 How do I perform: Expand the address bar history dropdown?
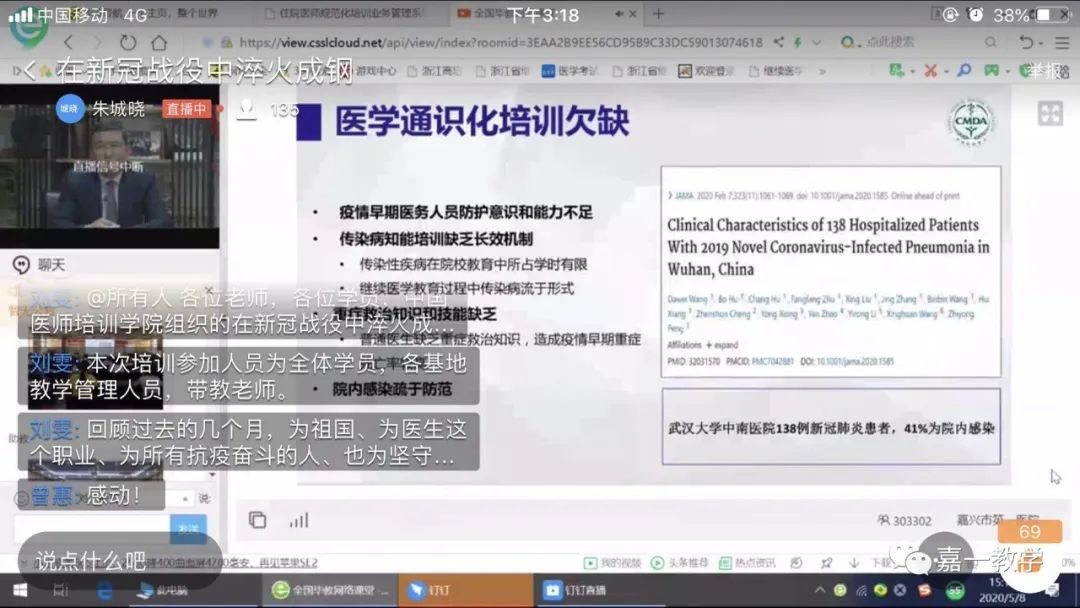(x=816, y=43)
